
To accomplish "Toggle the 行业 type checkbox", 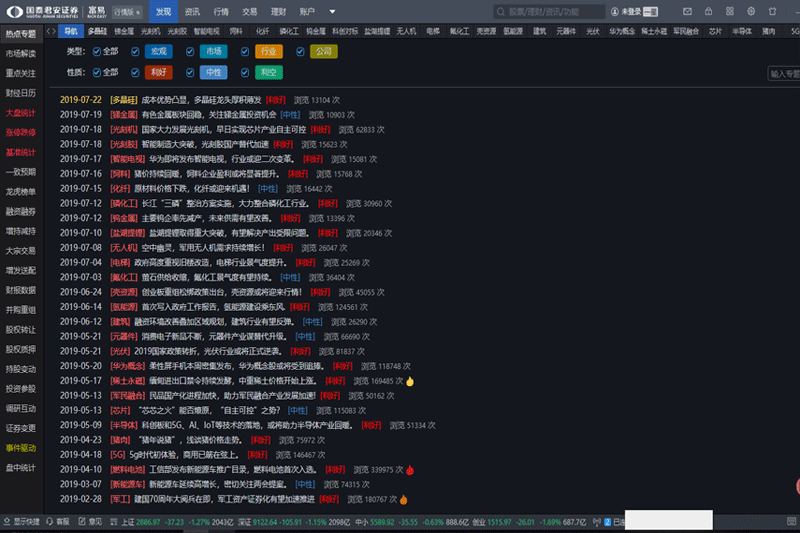I will 245,52.
